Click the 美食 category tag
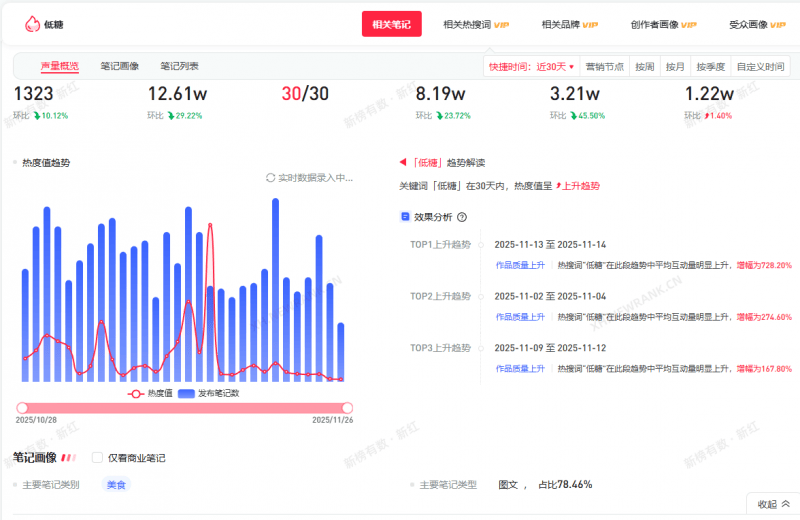 point(117,485)
